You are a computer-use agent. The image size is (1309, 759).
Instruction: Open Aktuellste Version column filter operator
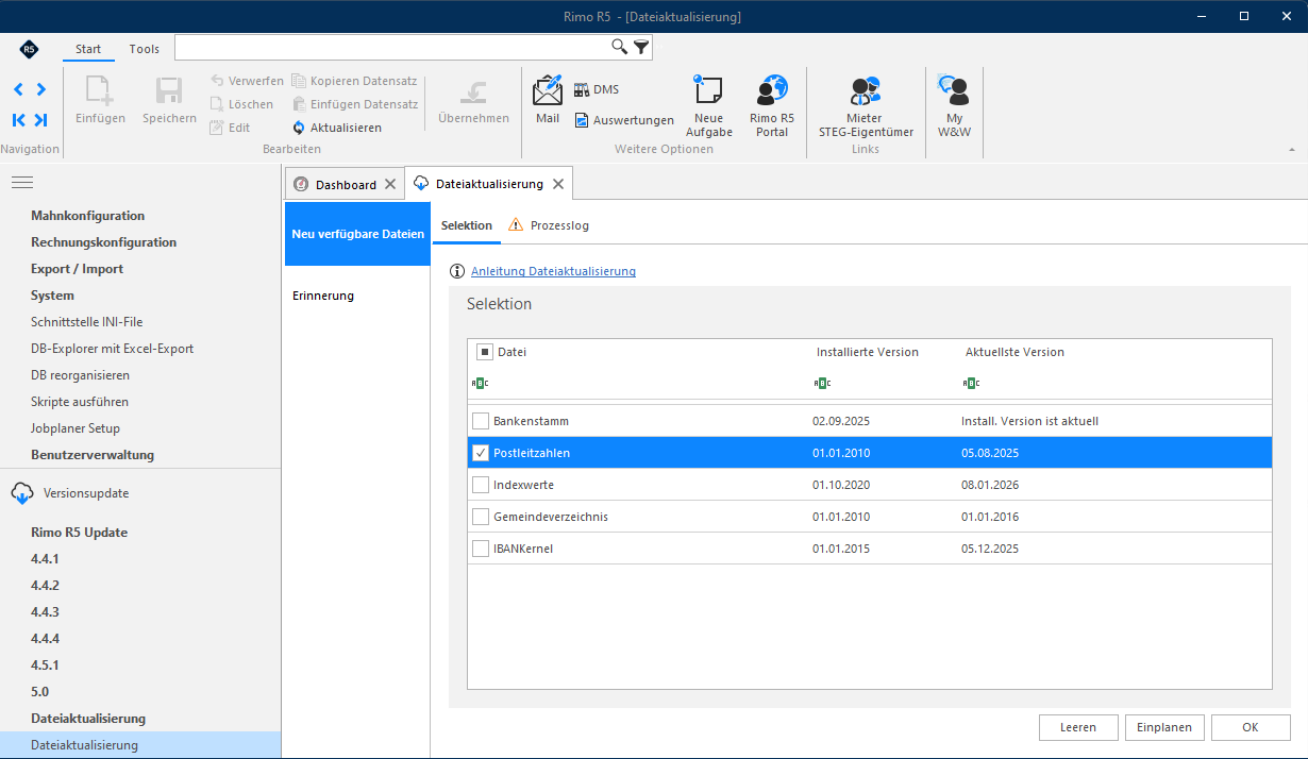[971, 383]
